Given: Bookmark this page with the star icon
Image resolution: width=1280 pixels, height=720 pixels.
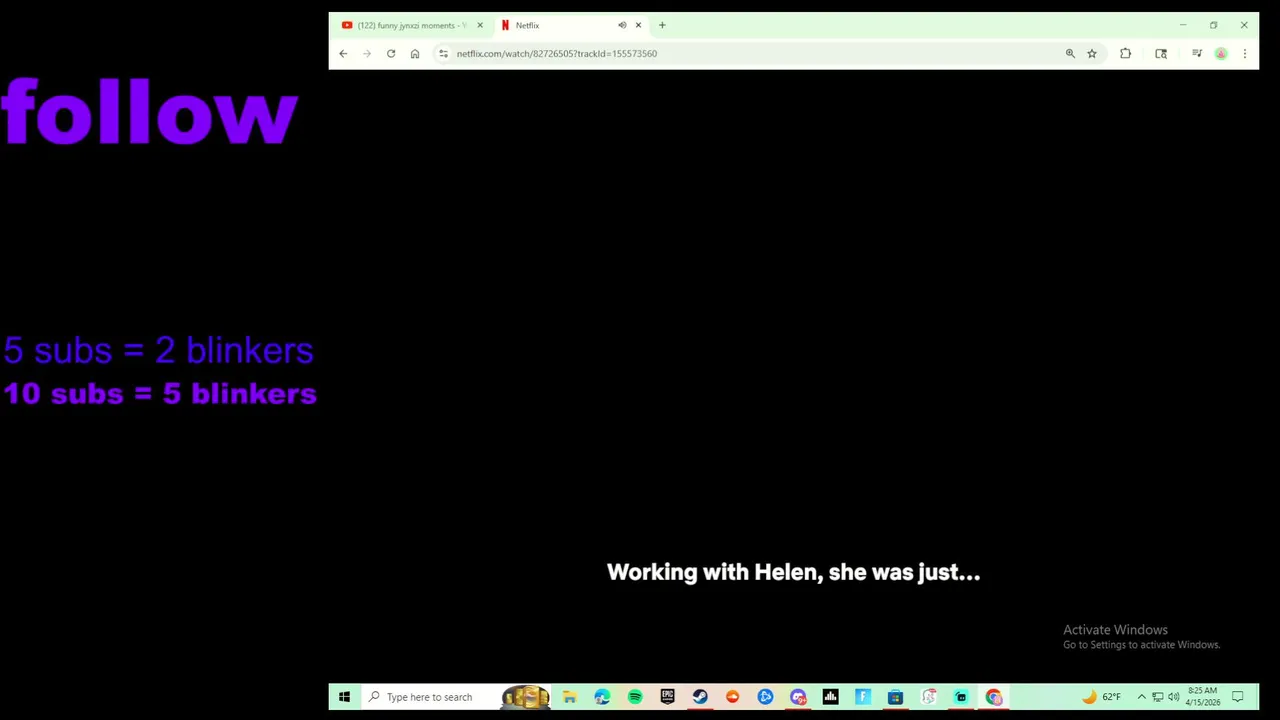Looking at the screenshot, I should click(x=1092, y=54).
